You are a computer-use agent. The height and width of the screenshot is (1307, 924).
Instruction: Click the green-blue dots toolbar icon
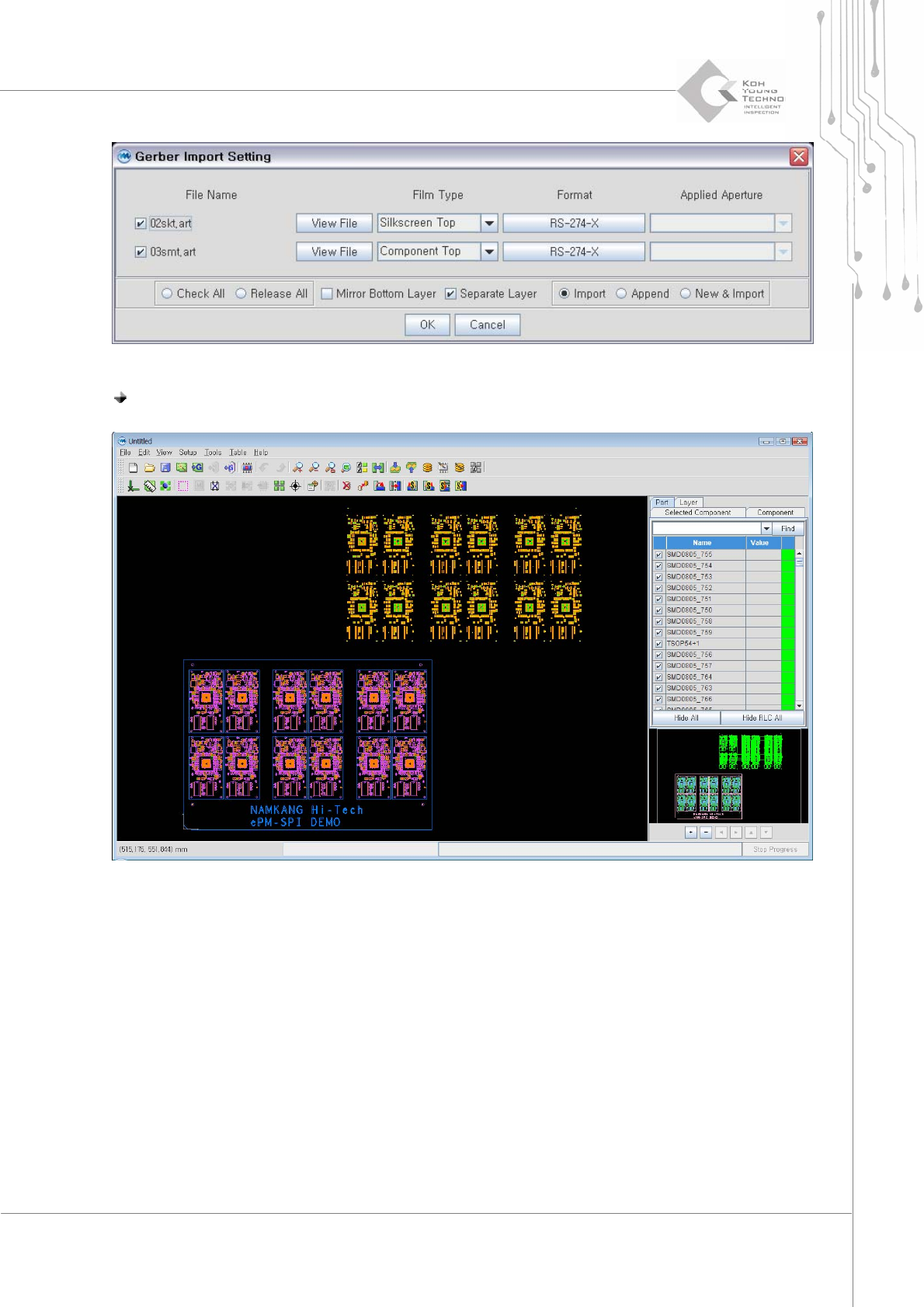(x=165, y=486)
